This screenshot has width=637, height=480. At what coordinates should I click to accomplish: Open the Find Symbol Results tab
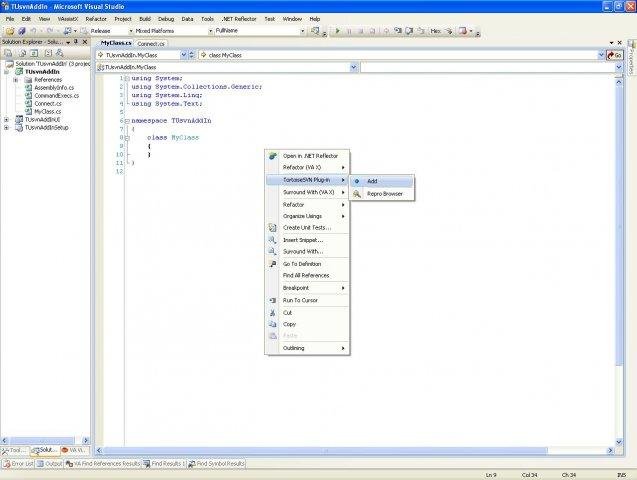[216, 463]
